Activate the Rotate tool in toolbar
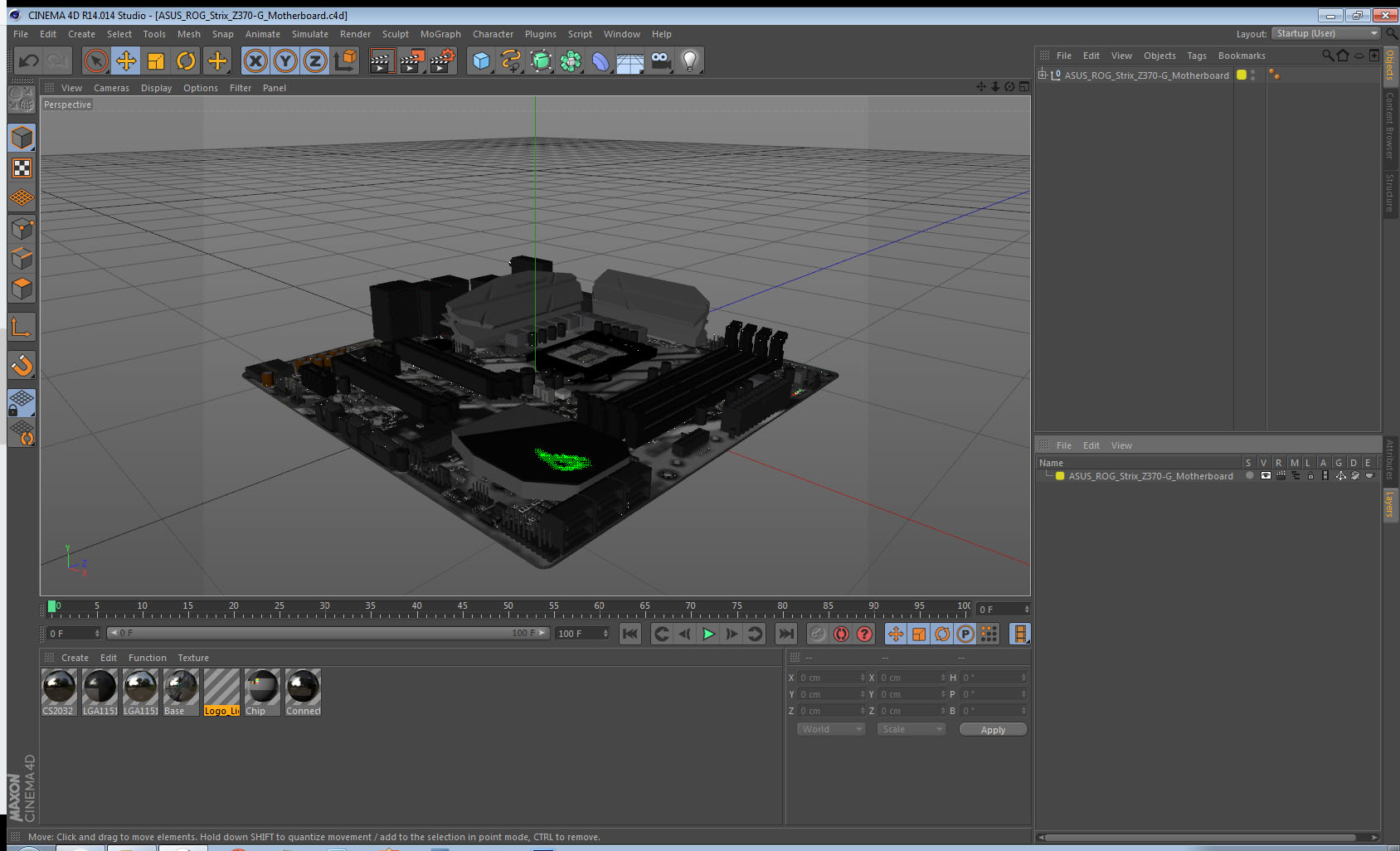Viewport: 1400px width, 851px height. point(187,61)
